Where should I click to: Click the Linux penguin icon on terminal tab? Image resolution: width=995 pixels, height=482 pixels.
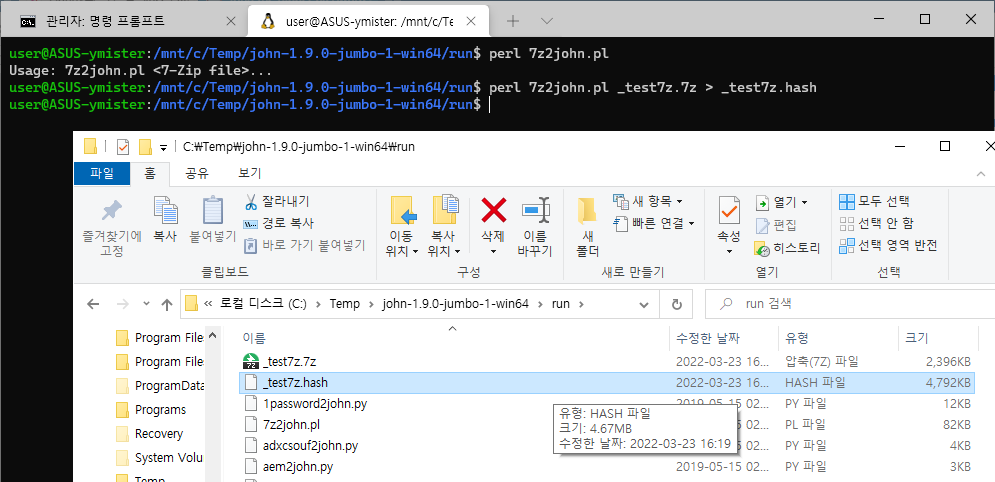268,21
